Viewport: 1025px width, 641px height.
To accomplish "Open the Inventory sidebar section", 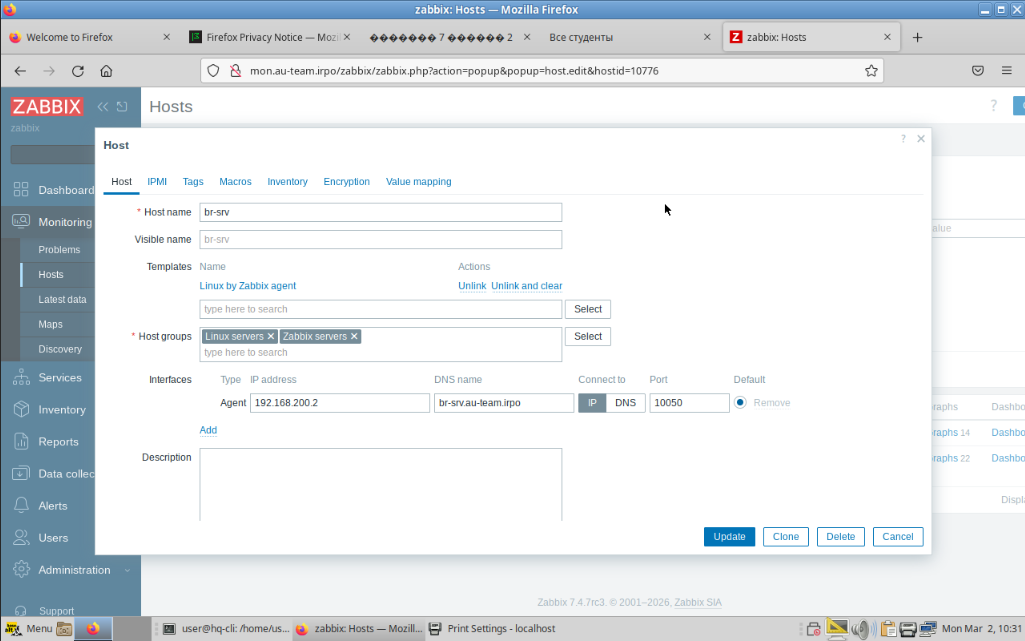I will tap(62, 410).
